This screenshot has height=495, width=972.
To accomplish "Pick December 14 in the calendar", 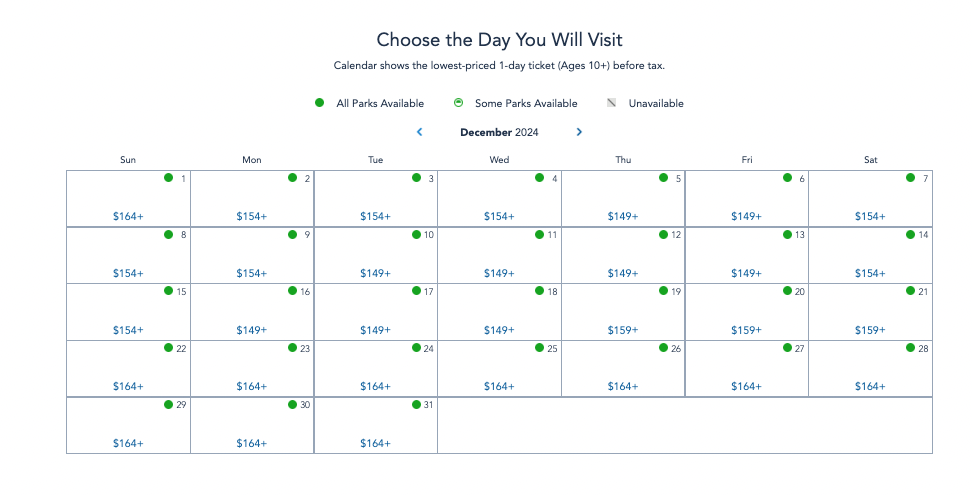I will (870, 255).
